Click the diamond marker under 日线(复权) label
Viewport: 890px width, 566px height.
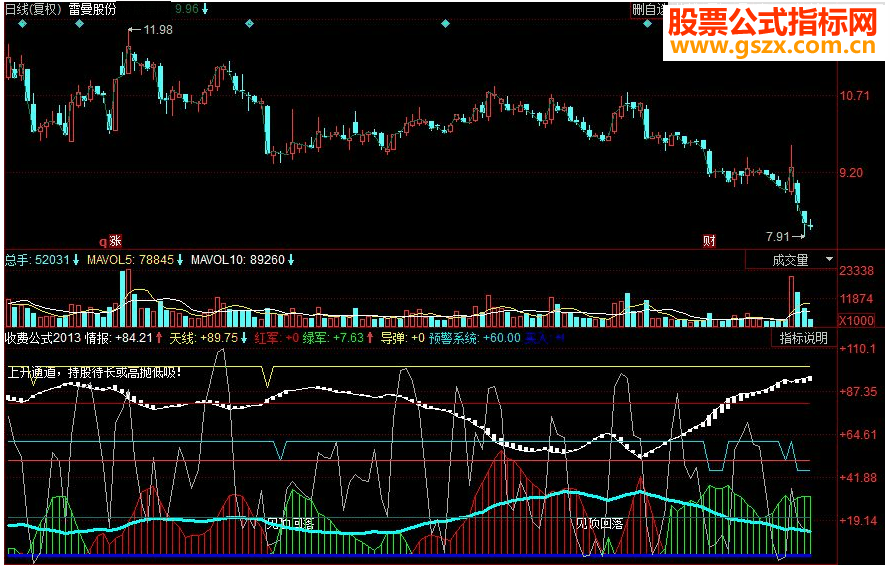click(22, 24)
